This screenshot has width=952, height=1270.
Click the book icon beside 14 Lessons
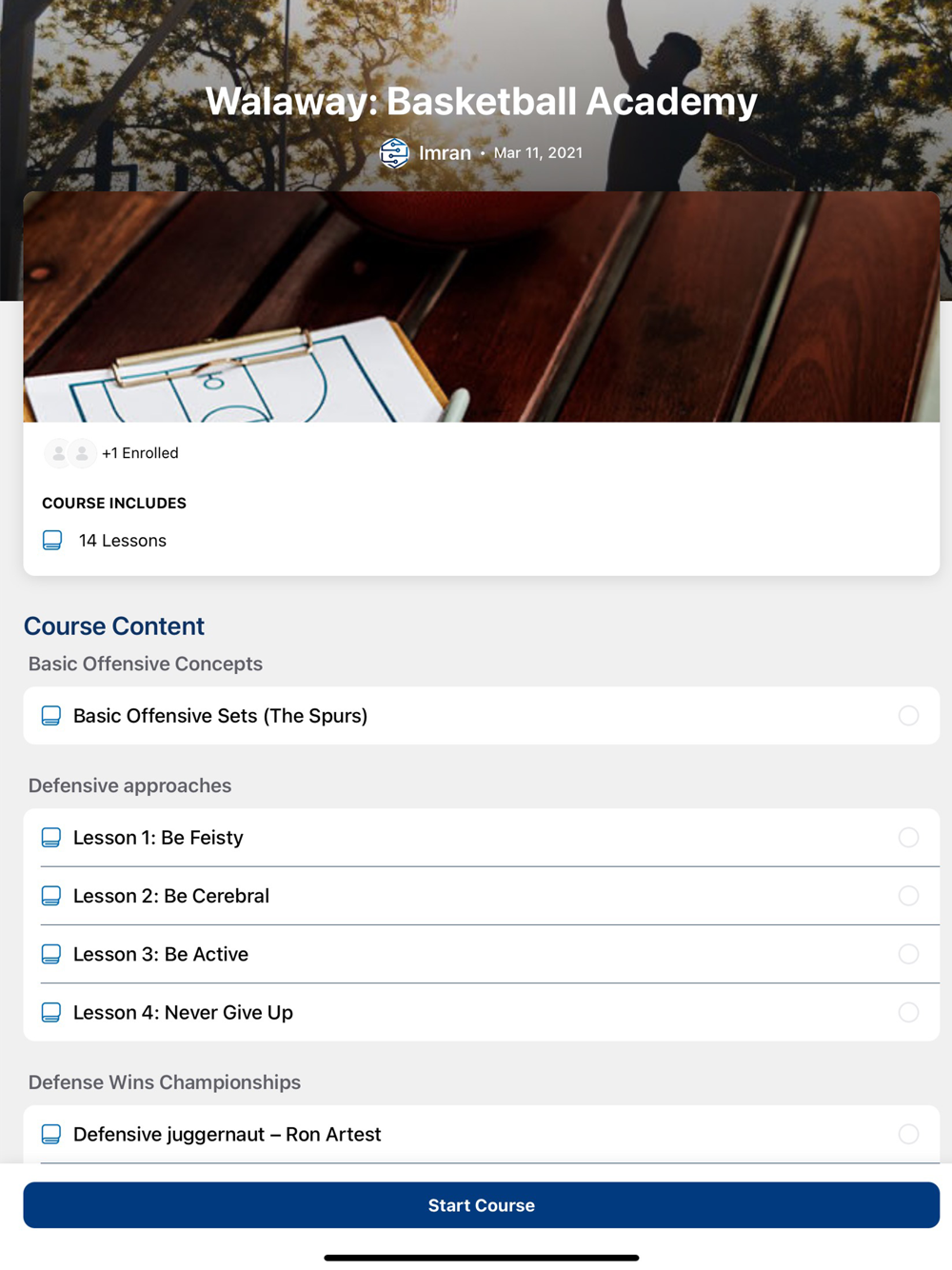[x=52, y=541]
